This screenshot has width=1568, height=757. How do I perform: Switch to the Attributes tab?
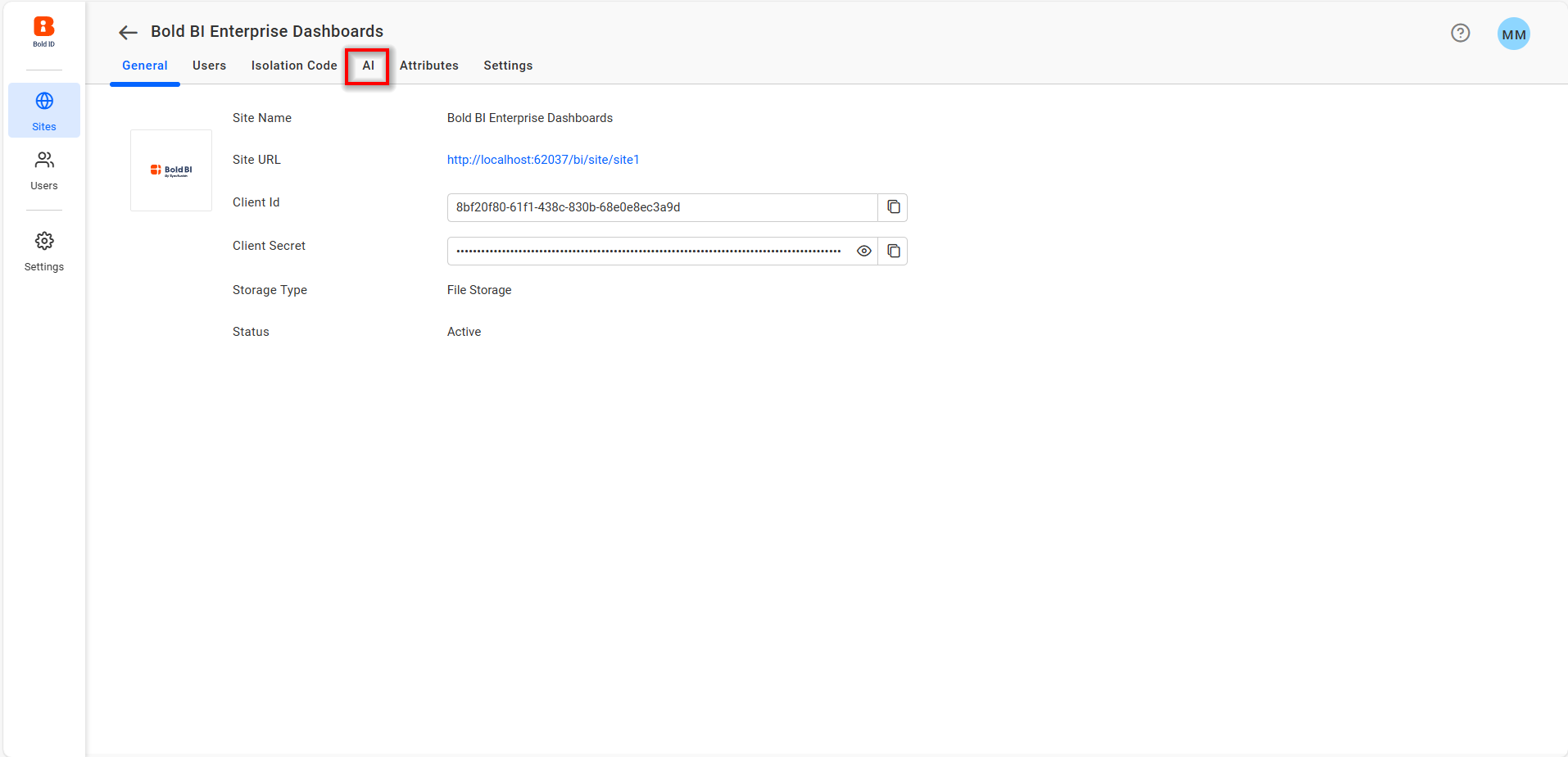click(x=428, y=66)
